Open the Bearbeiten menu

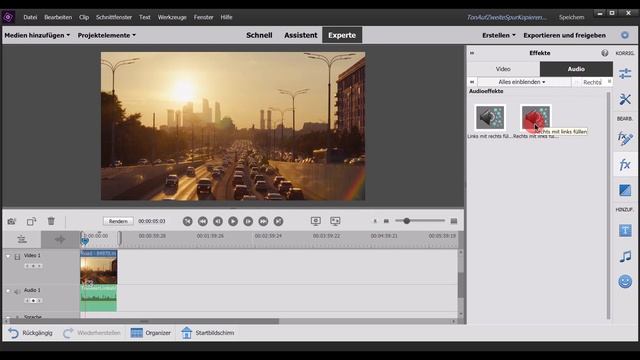(58, 17)
